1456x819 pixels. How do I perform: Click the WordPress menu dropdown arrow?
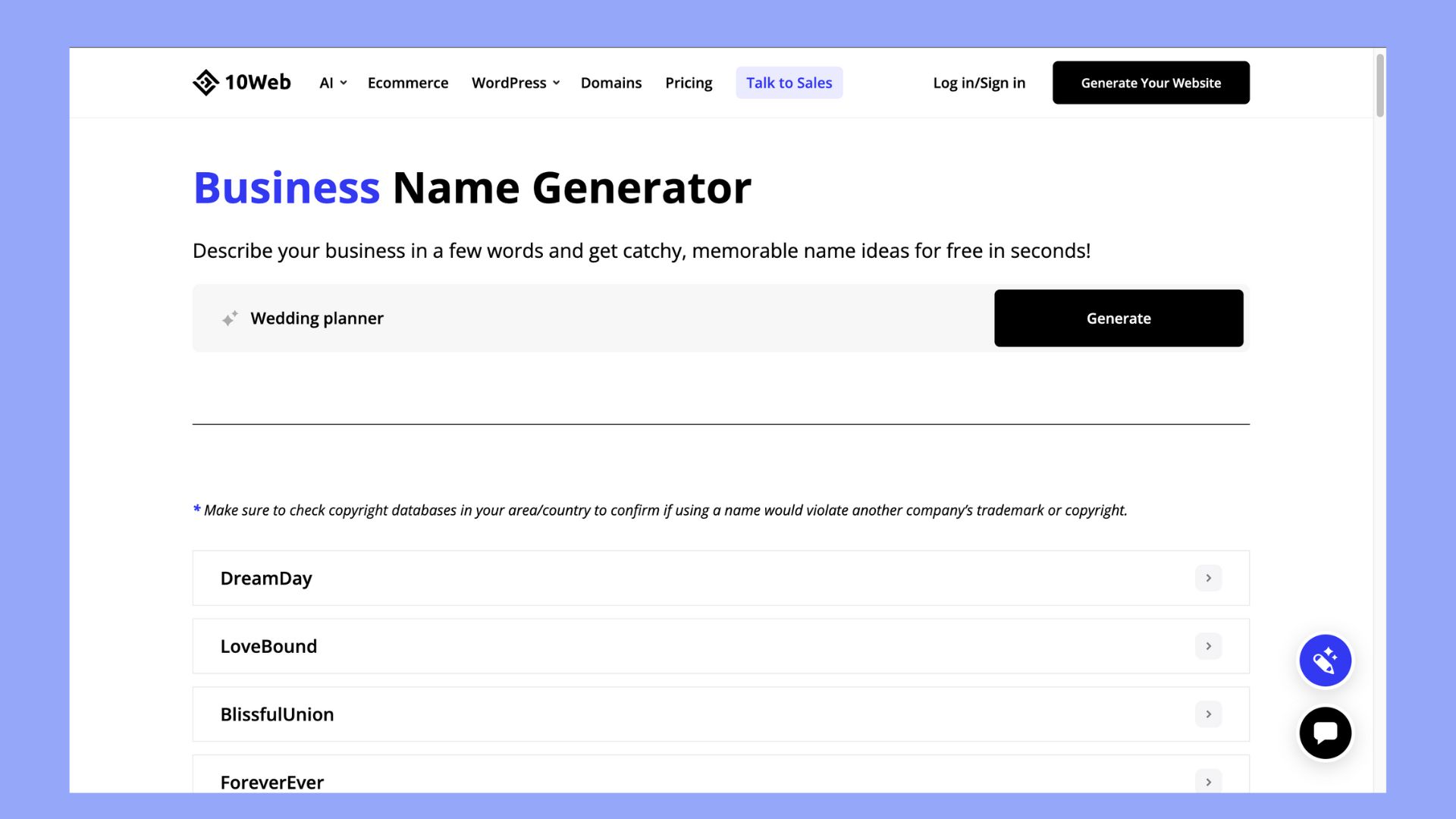click(x=556, y=82)
